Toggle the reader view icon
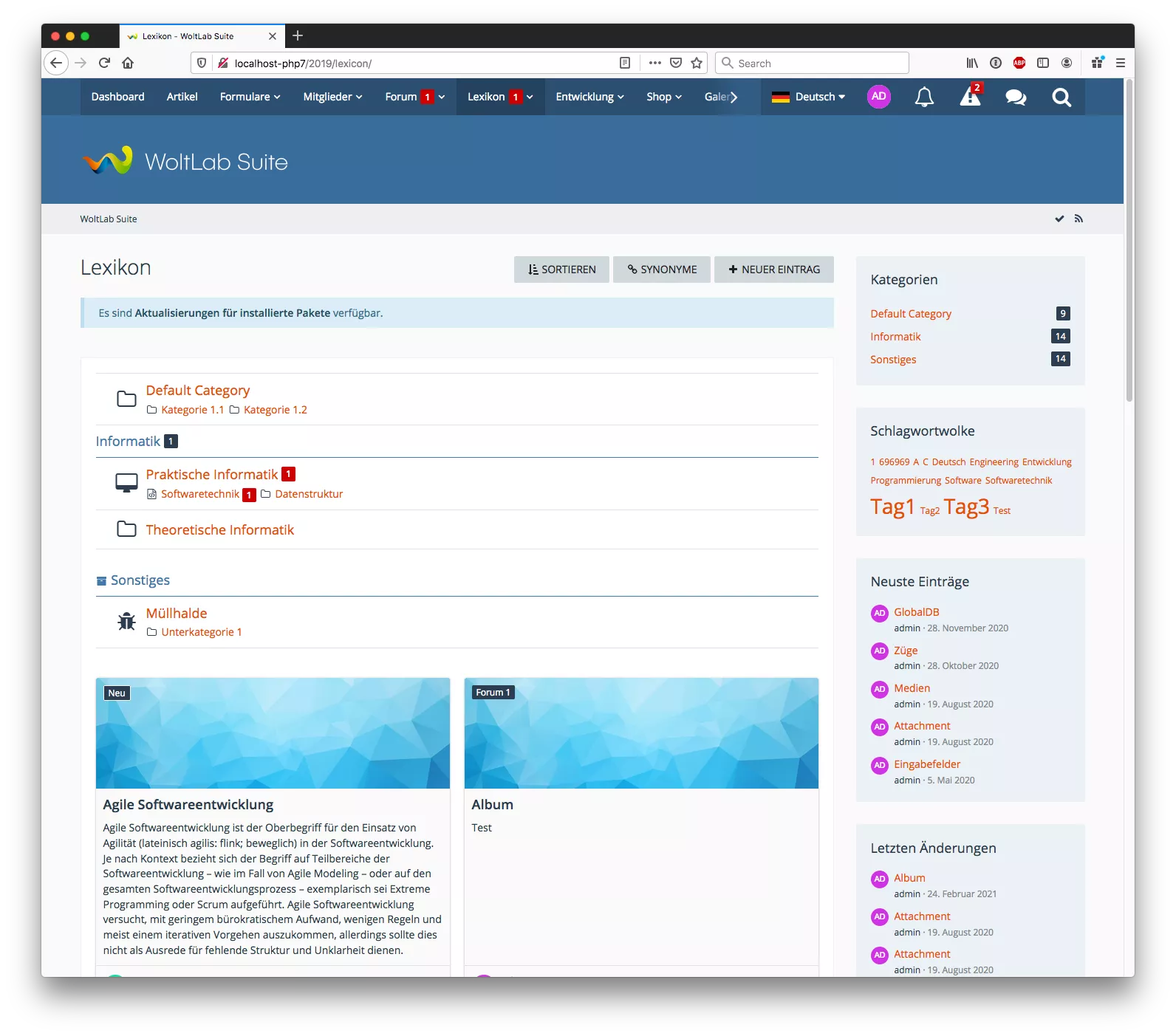This screenshot has width=1176, height=1036. point(625,64)
